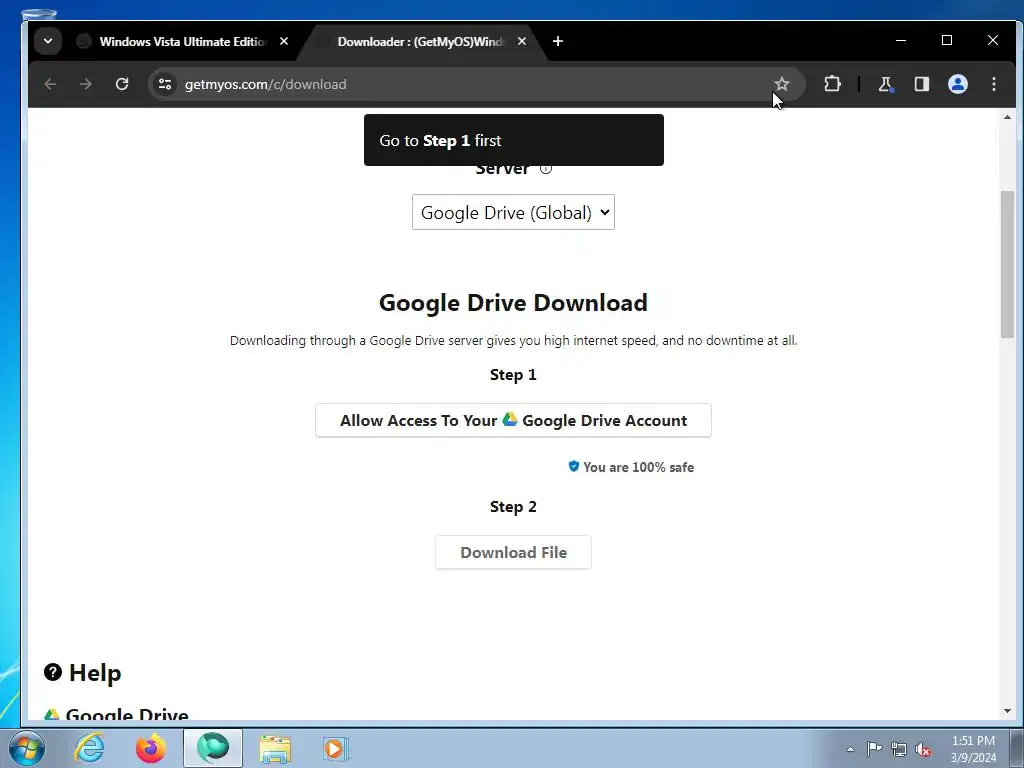The width and height of the screenshot is (1024, 768).
Task: Open Windows Explorer folder in taskbar
Action: coord(275,748)
